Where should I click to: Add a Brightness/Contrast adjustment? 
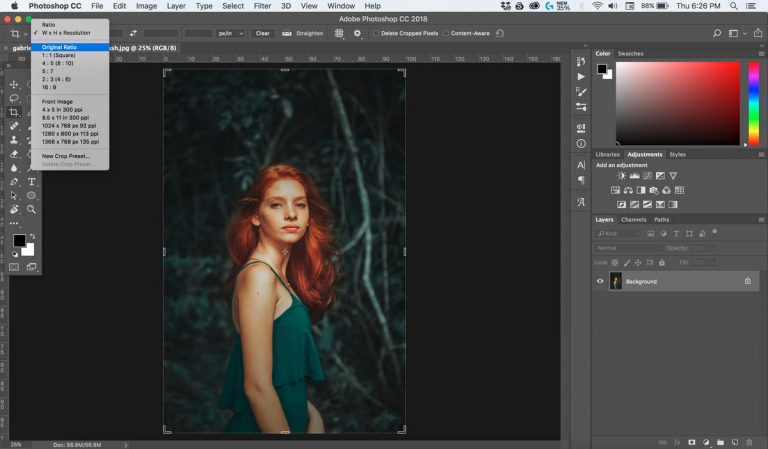pyautogui.click(x=621, y=176)
